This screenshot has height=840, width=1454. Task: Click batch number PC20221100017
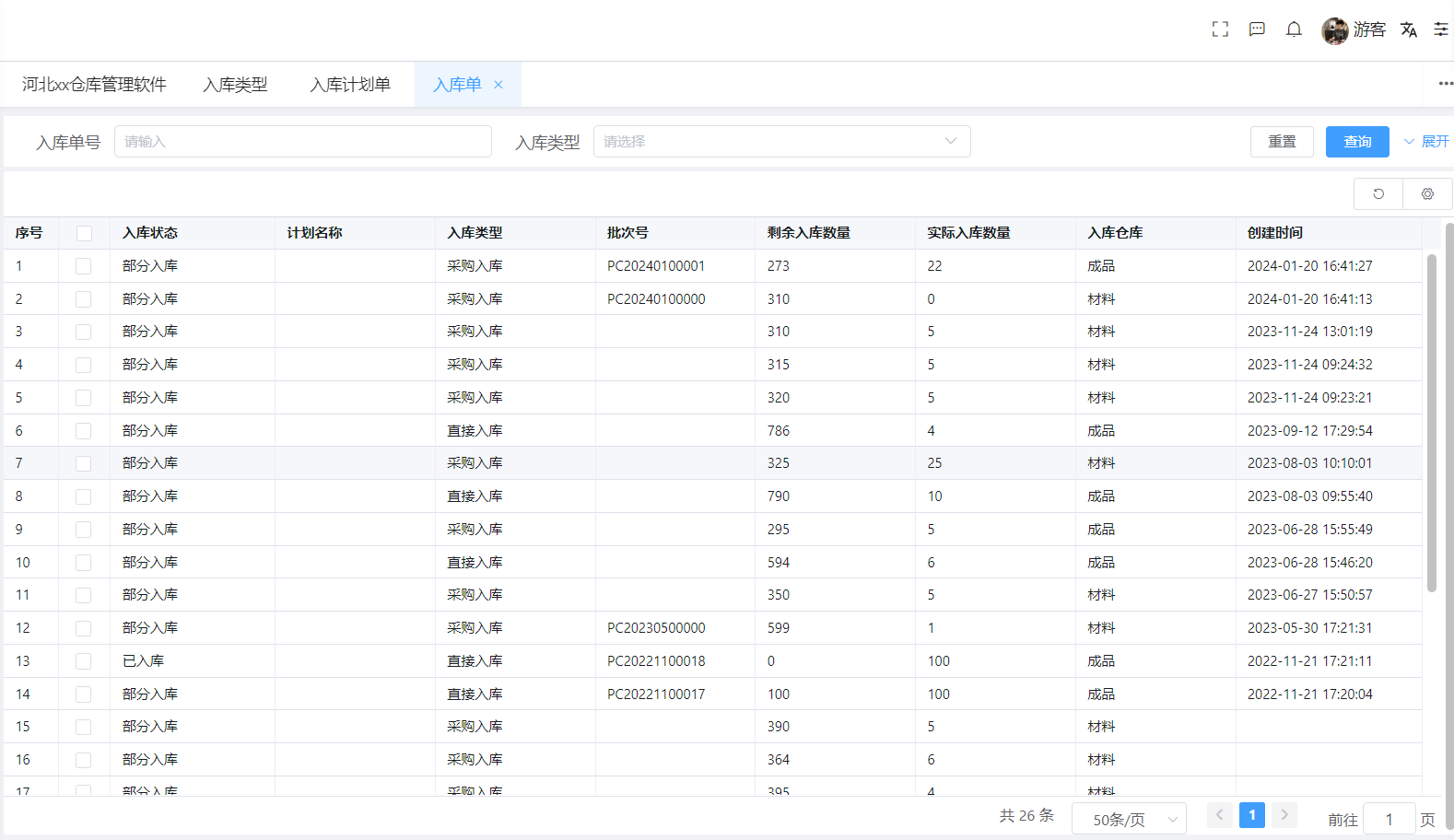656,694
